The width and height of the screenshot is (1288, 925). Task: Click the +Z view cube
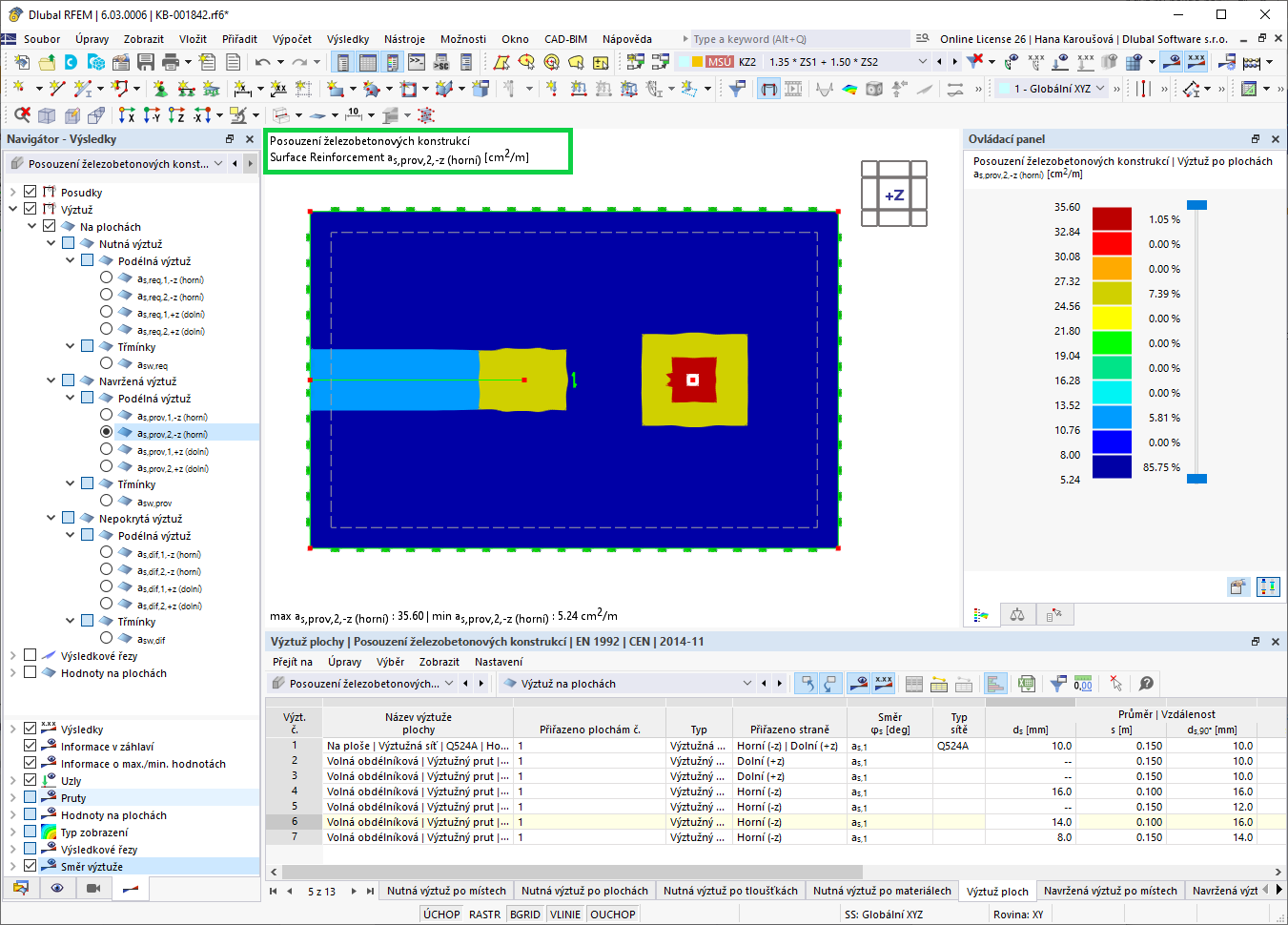(x=894, y=195)
